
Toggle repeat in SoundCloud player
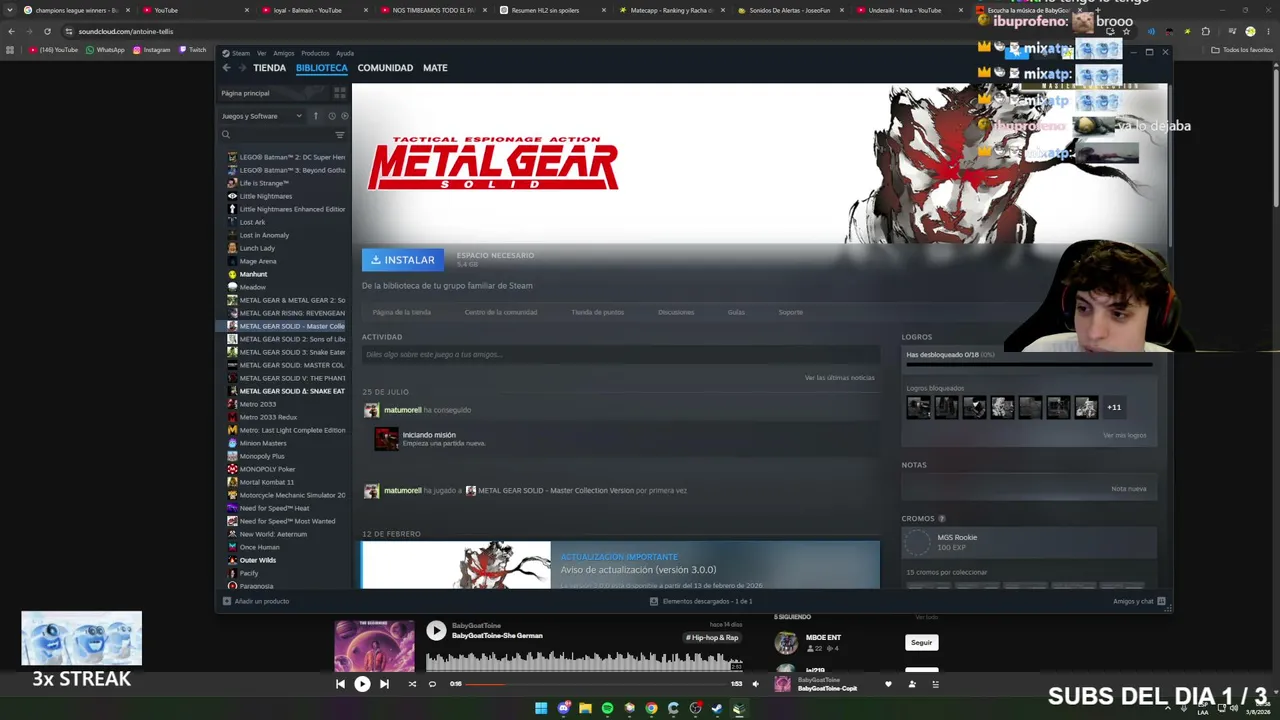click(x=432, y=684)
